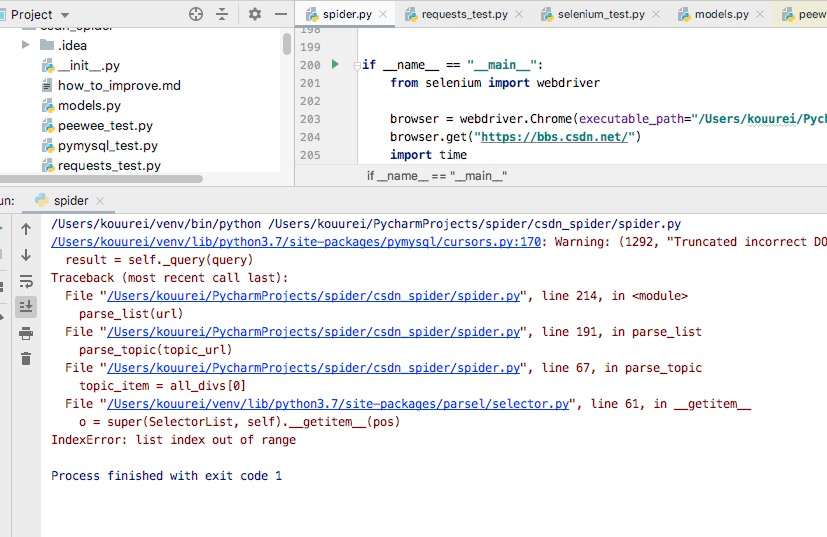Switch to the spider.py editor tab
This screenshot has height=537, width=827.
tap(347, 14)
